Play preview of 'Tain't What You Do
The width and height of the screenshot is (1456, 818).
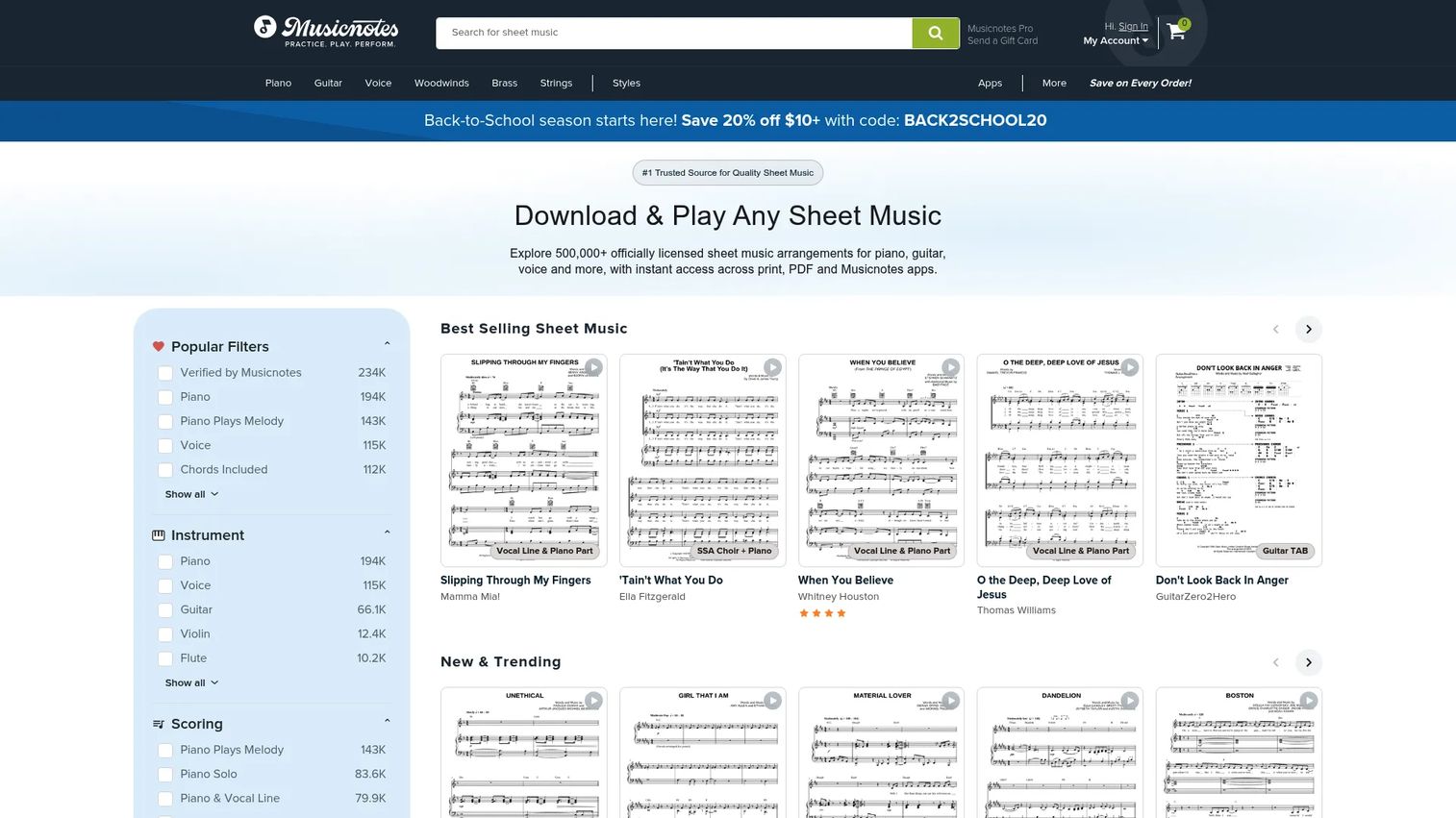pos(772,367)
